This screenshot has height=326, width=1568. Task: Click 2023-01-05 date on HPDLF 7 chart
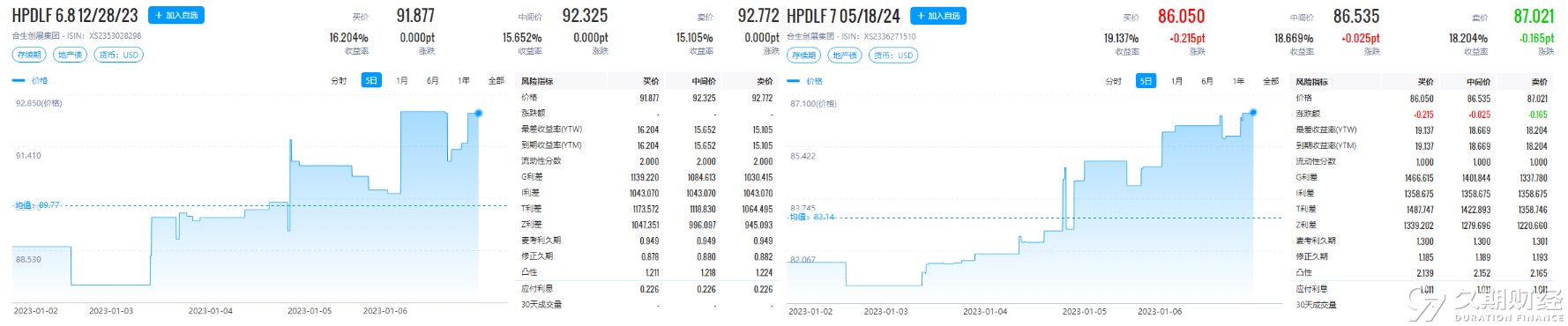tap(1085, 312)
